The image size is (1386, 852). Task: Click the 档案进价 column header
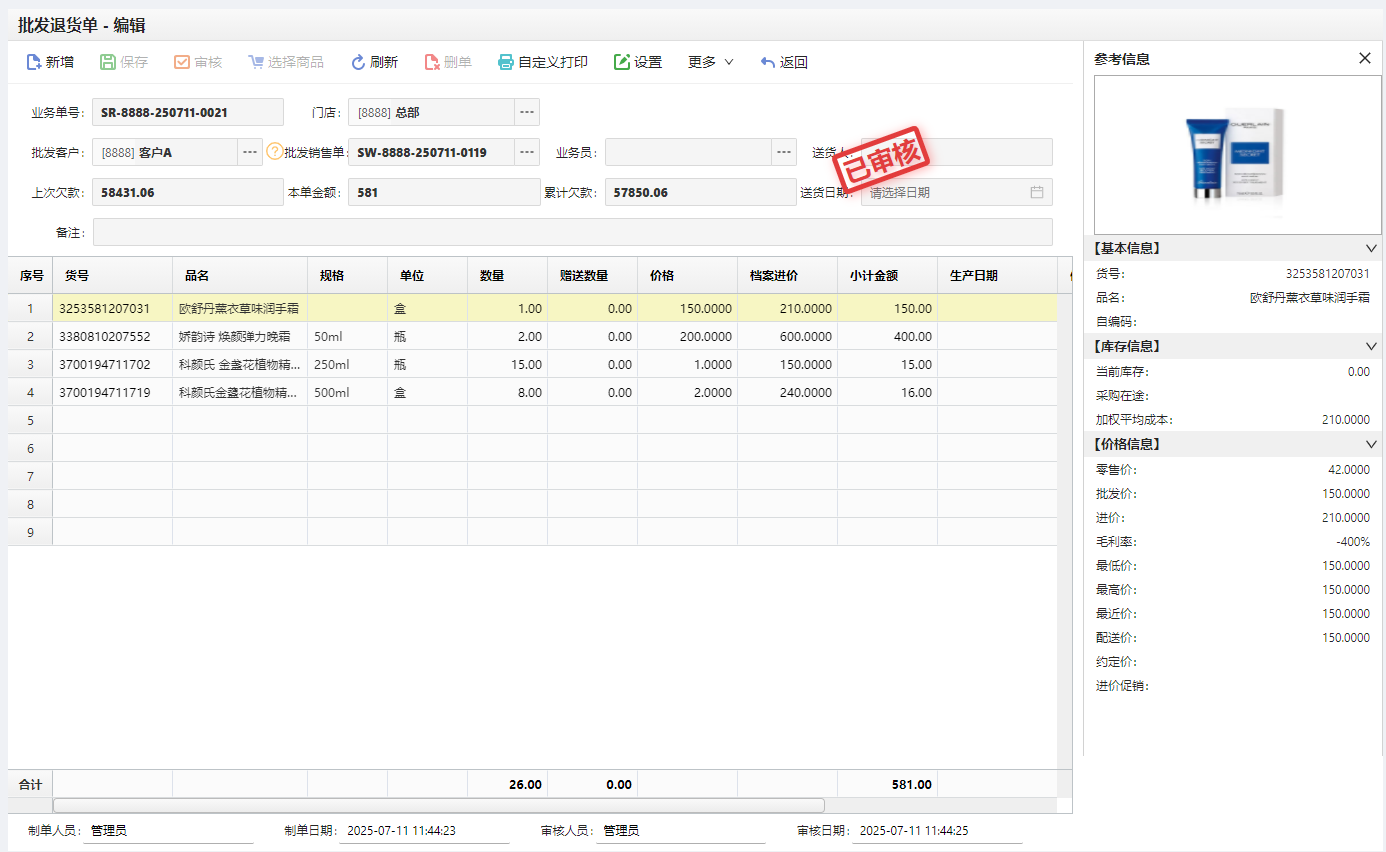[788, 276]
